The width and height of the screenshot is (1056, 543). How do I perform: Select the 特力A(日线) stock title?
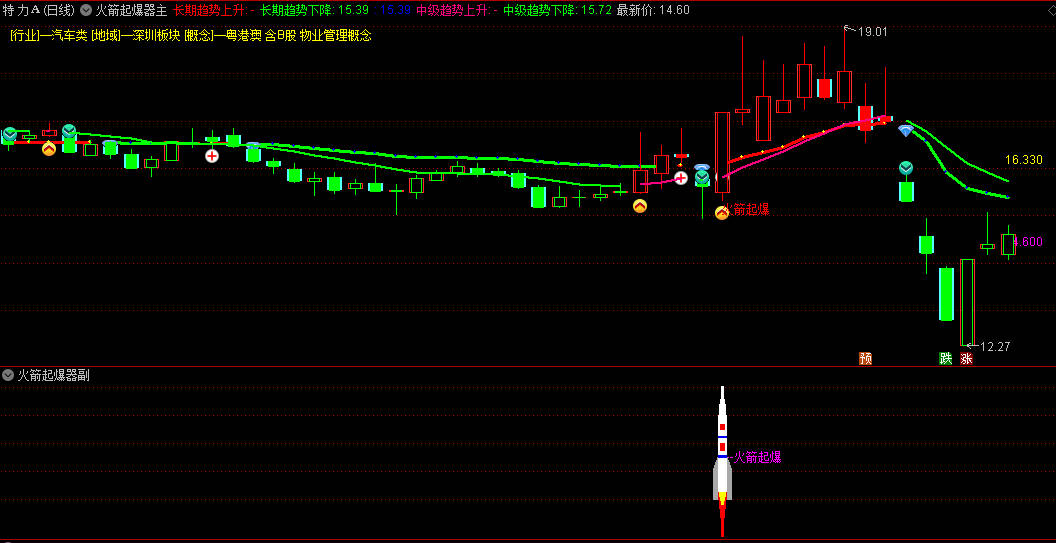[38, 10]
